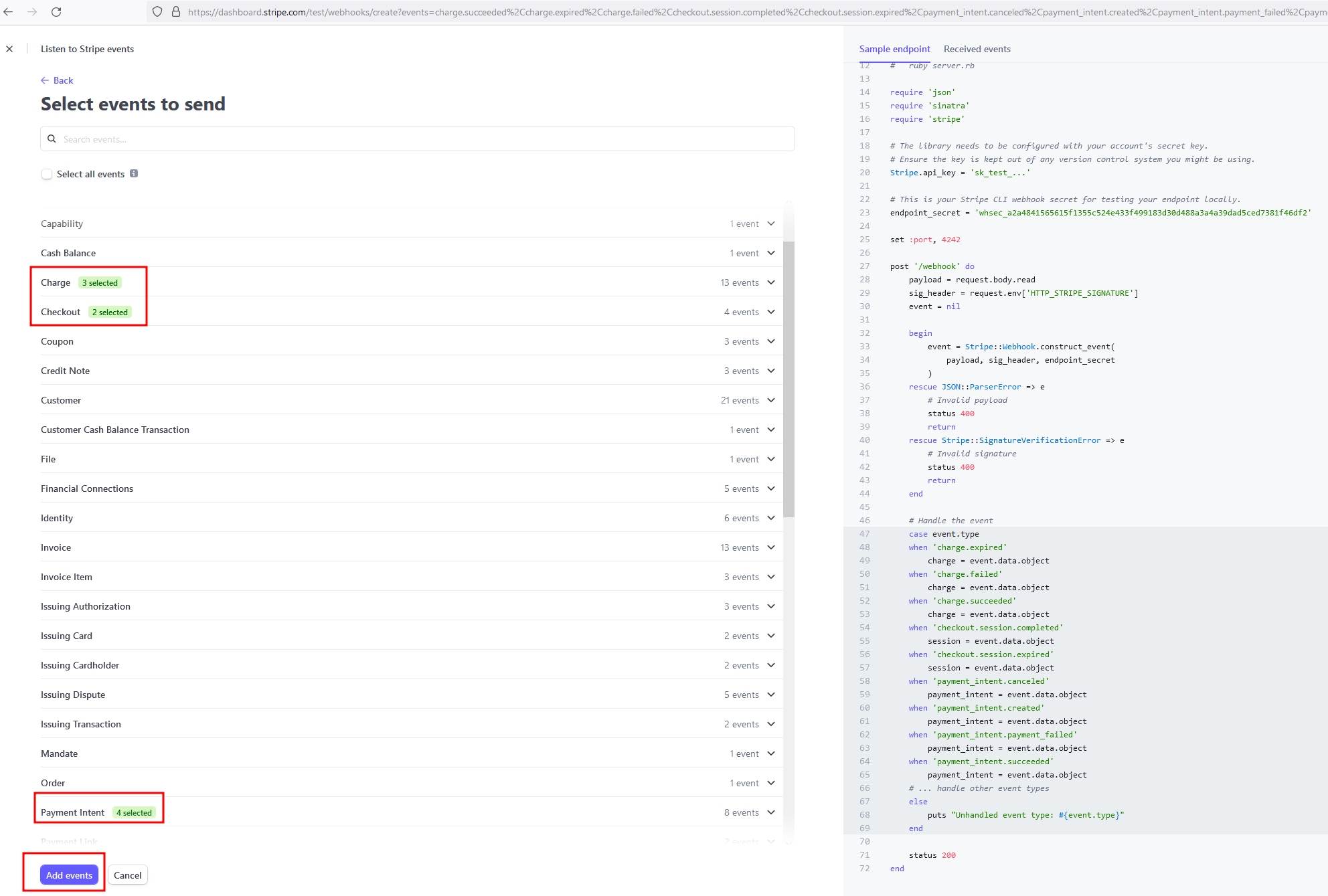This screenshot has height=896, width=1328.
Task: Click the browser URL address bar
Action: [736, 12]
